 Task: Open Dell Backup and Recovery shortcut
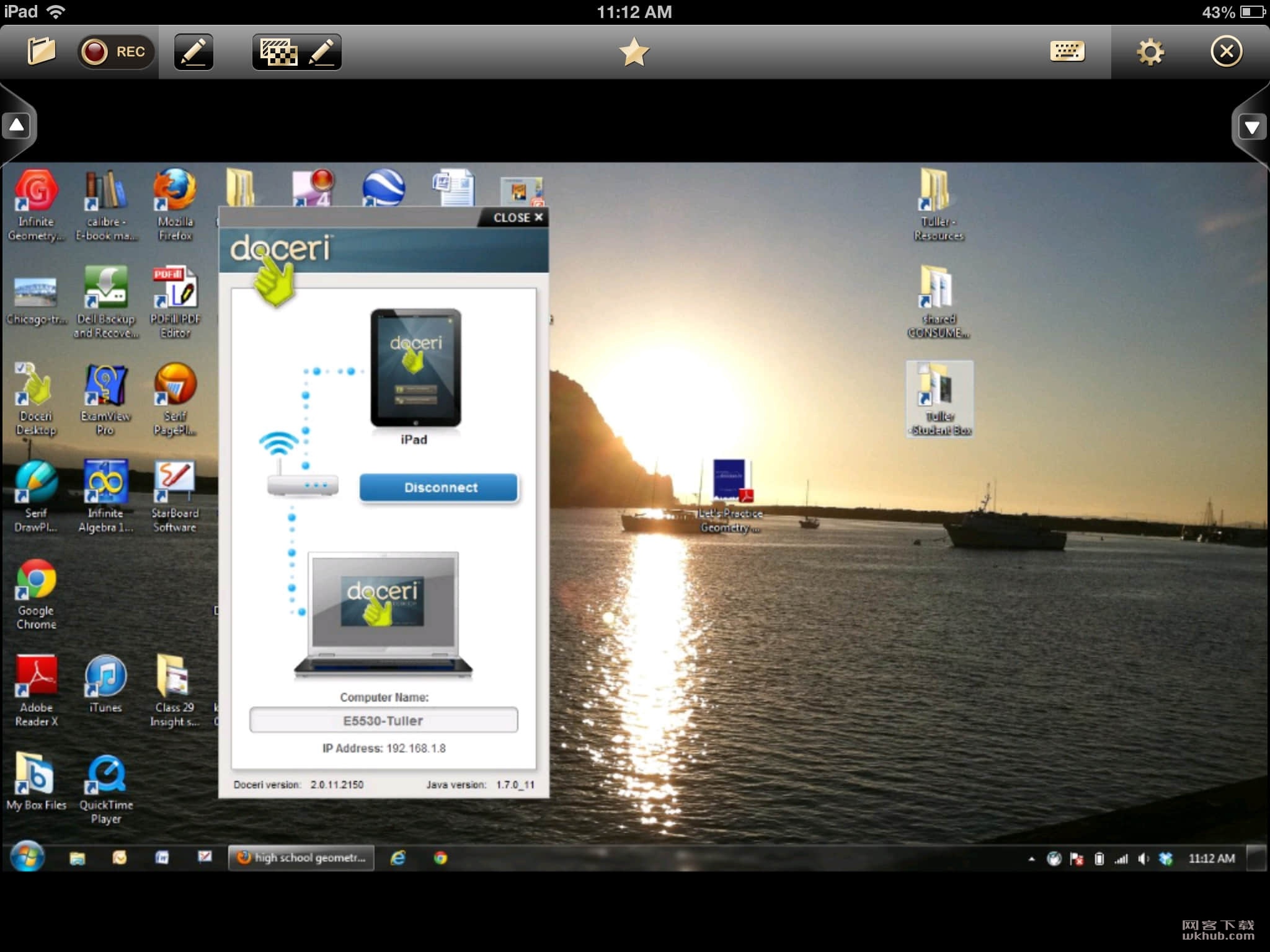pos(105,302)
